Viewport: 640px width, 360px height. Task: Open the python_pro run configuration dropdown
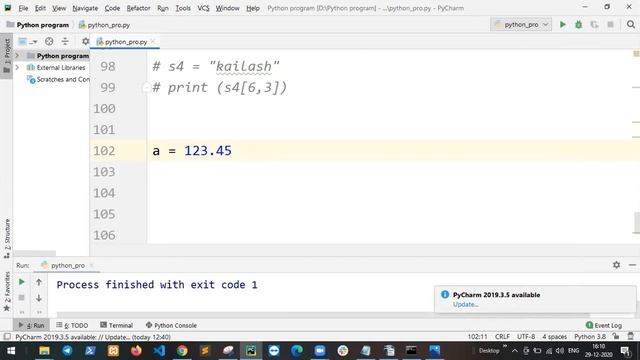[521, 24]
